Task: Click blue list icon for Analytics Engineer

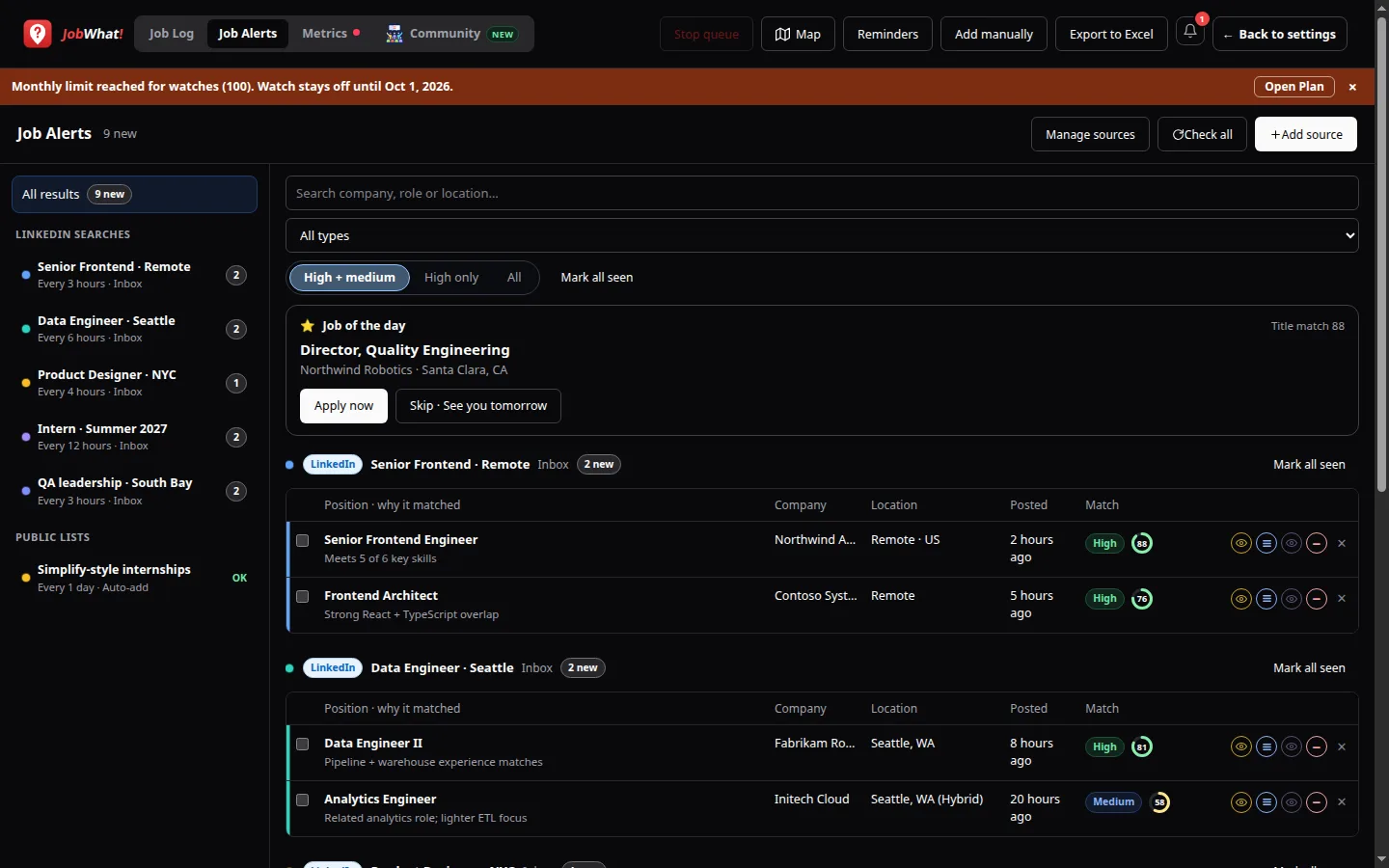Action: click(x=1266, y=802)
